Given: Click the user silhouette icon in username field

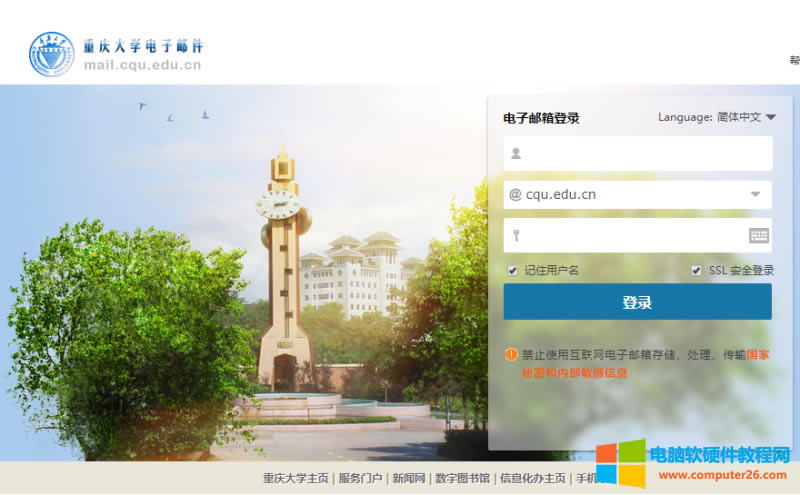Looking at the screenshot, I should [516, 154].
